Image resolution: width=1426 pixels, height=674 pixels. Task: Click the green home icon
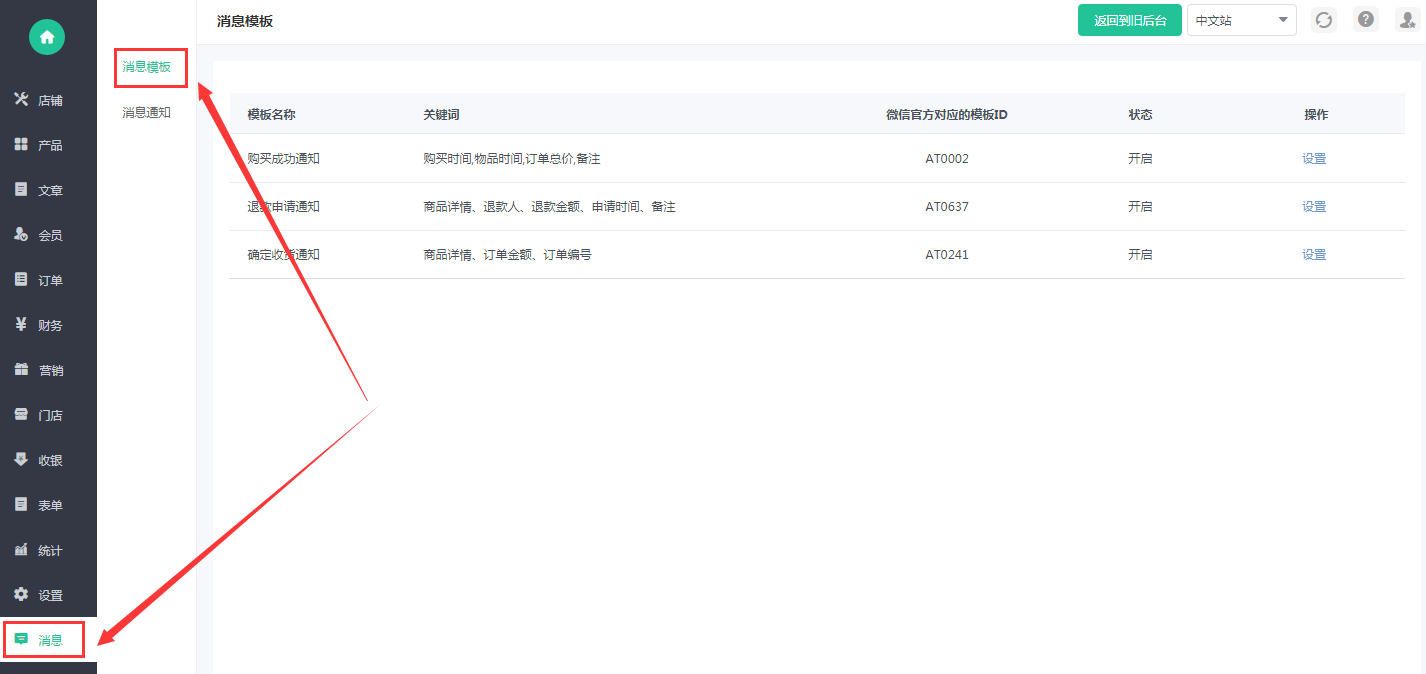click(47, 37)
